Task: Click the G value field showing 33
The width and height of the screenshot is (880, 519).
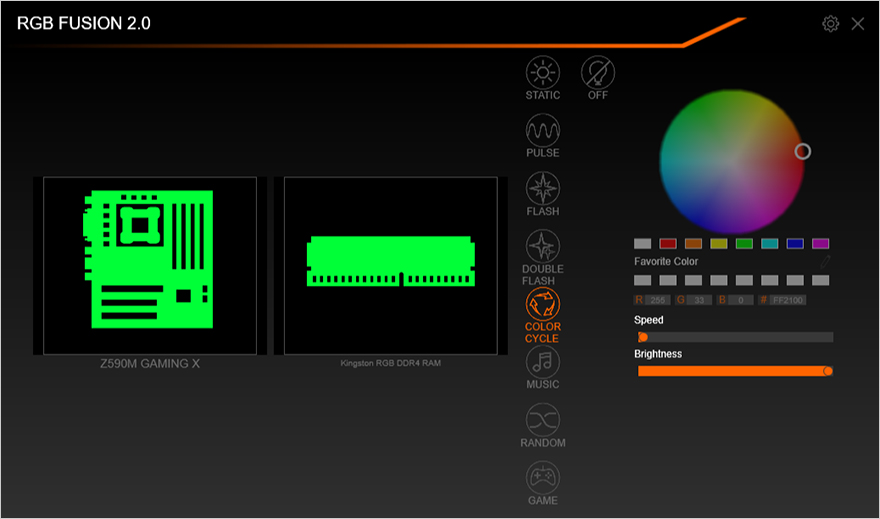Action: (699, 300)
